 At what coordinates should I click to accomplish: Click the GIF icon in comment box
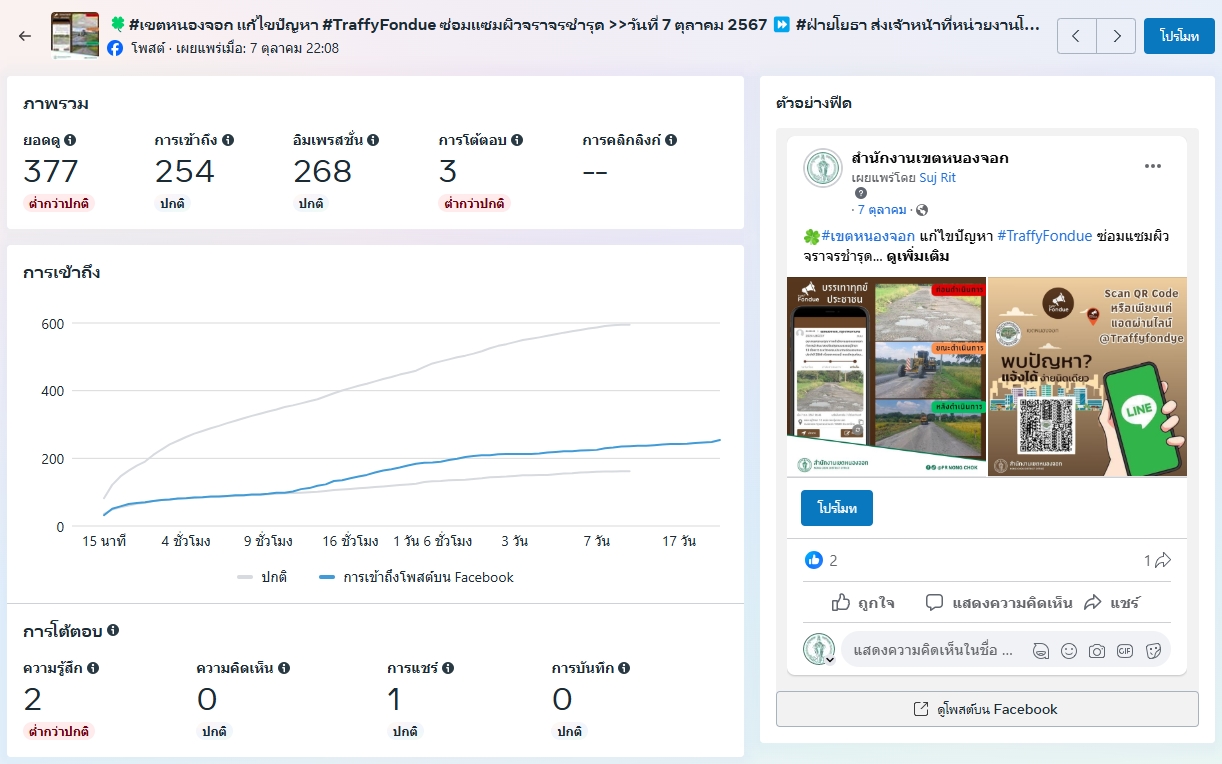pyautogui.click(x=1124, y=651)
